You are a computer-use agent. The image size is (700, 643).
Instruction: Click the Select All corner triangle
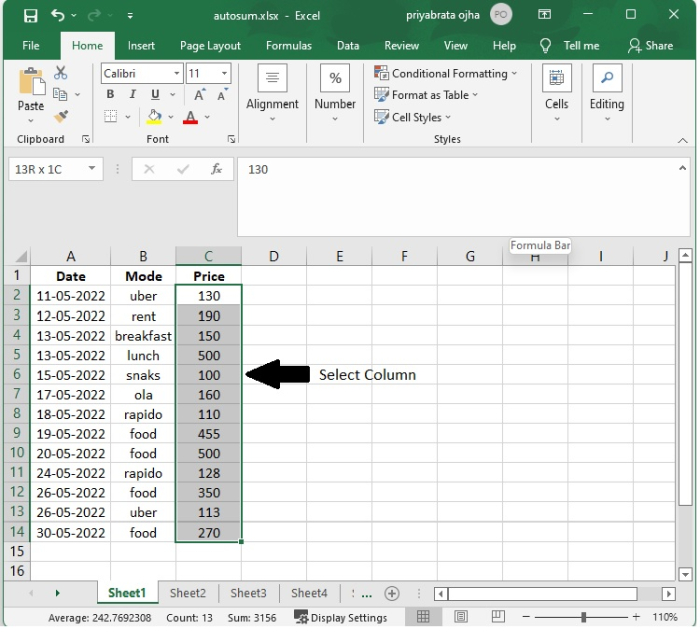pos(21,256)
